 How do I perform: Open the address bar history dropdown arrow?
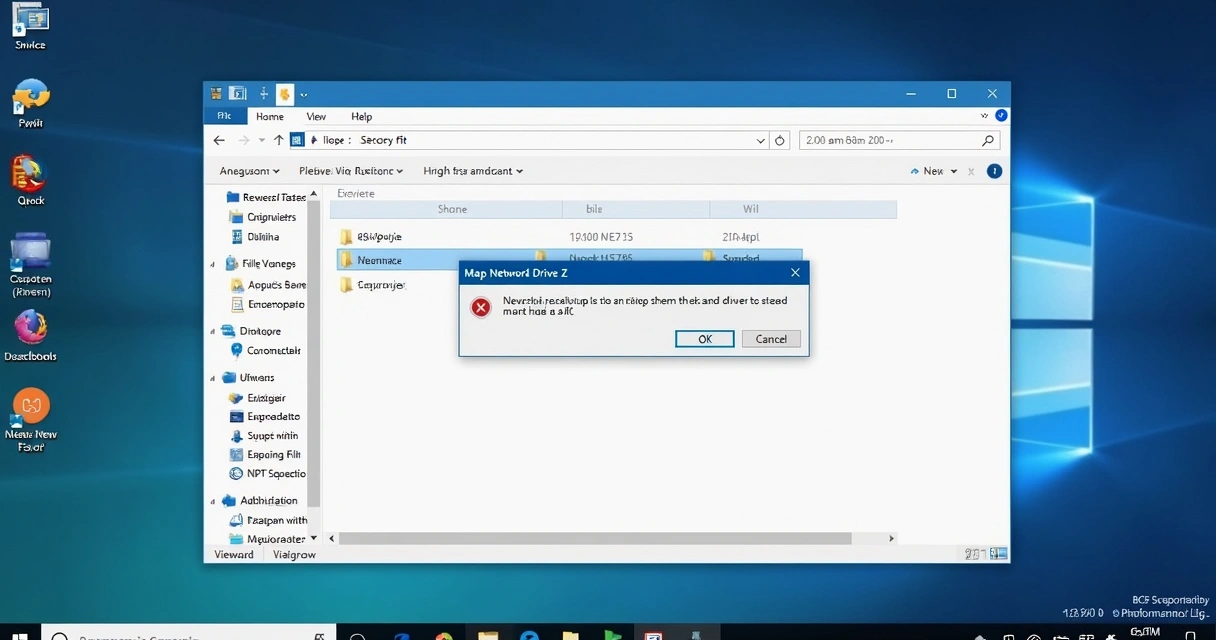tap(761, 141)
